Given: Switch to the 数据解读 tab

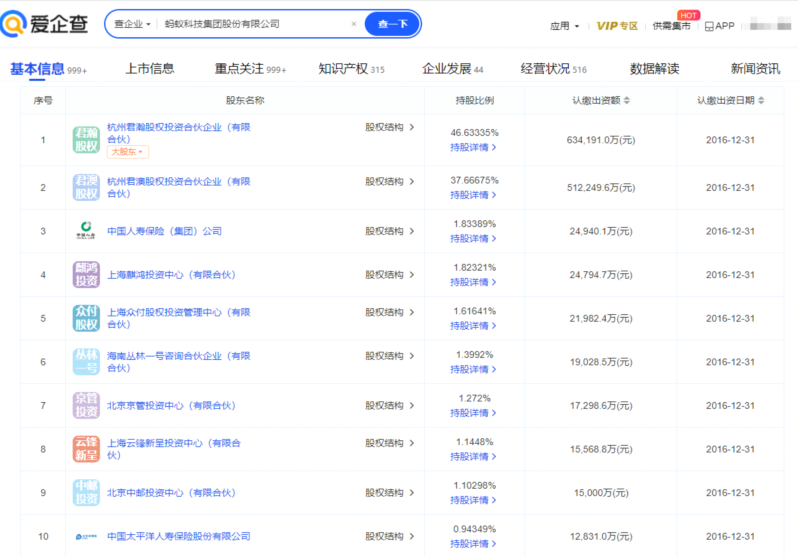Looking at the screenshot, I should pos(655,68).
